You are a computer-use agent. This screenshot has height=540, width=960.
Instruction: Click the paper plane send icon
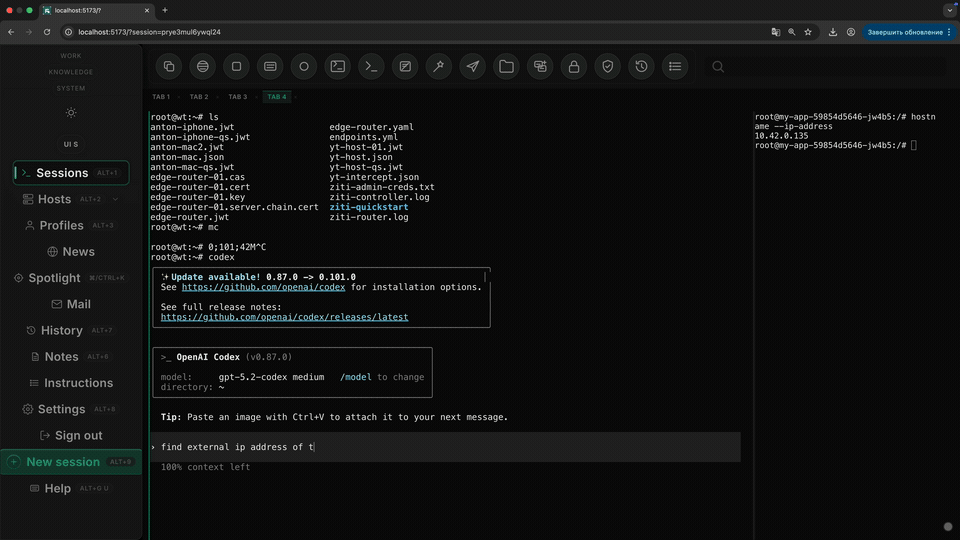pyautogui.click(x=473, y=67)
